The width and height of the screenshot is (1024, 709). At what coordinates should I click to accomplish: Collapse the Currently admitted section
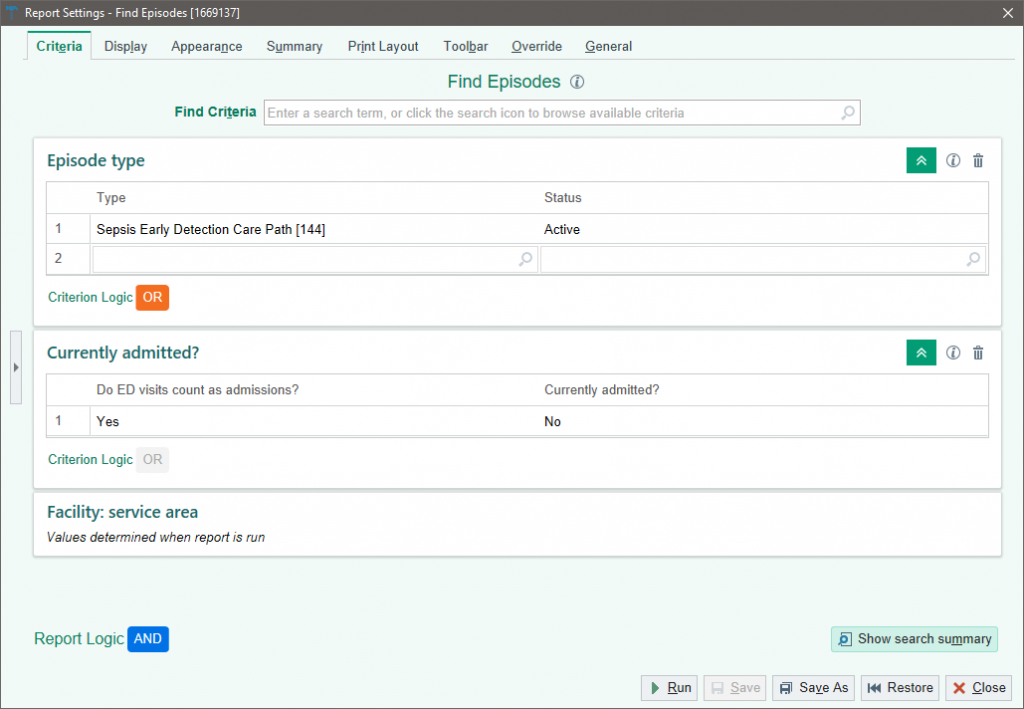point(921,353)
